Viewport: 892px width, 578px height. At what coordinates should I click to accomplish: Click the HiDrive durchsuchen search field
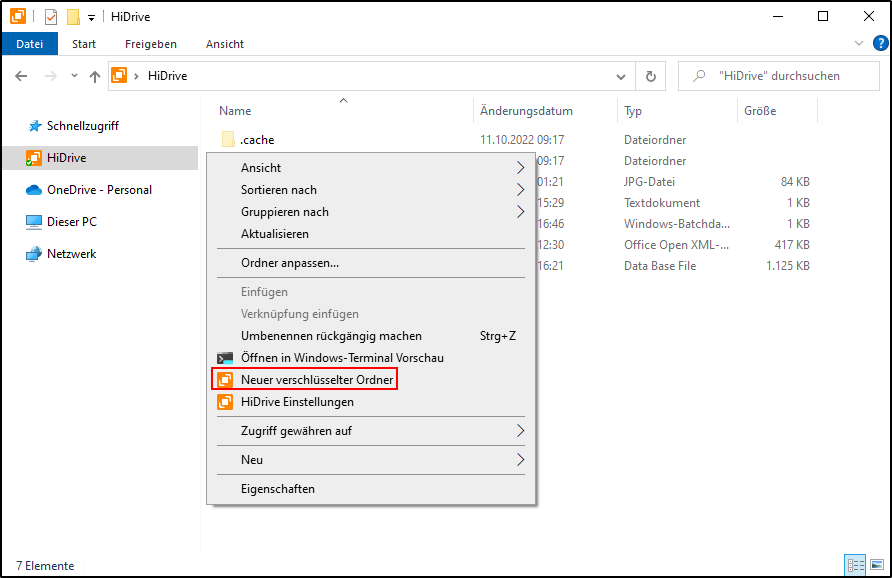click(780, 76)
